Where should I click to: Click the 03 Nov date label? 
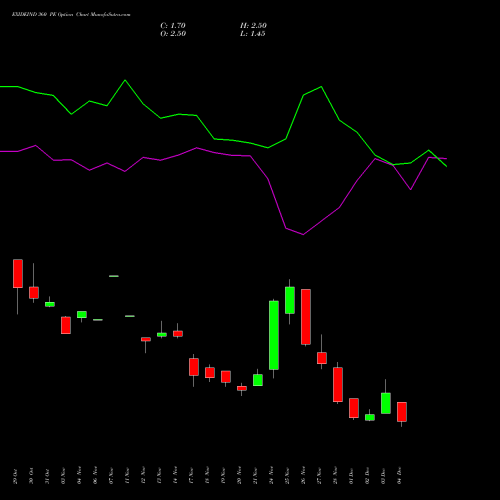(x=63, y=476)
